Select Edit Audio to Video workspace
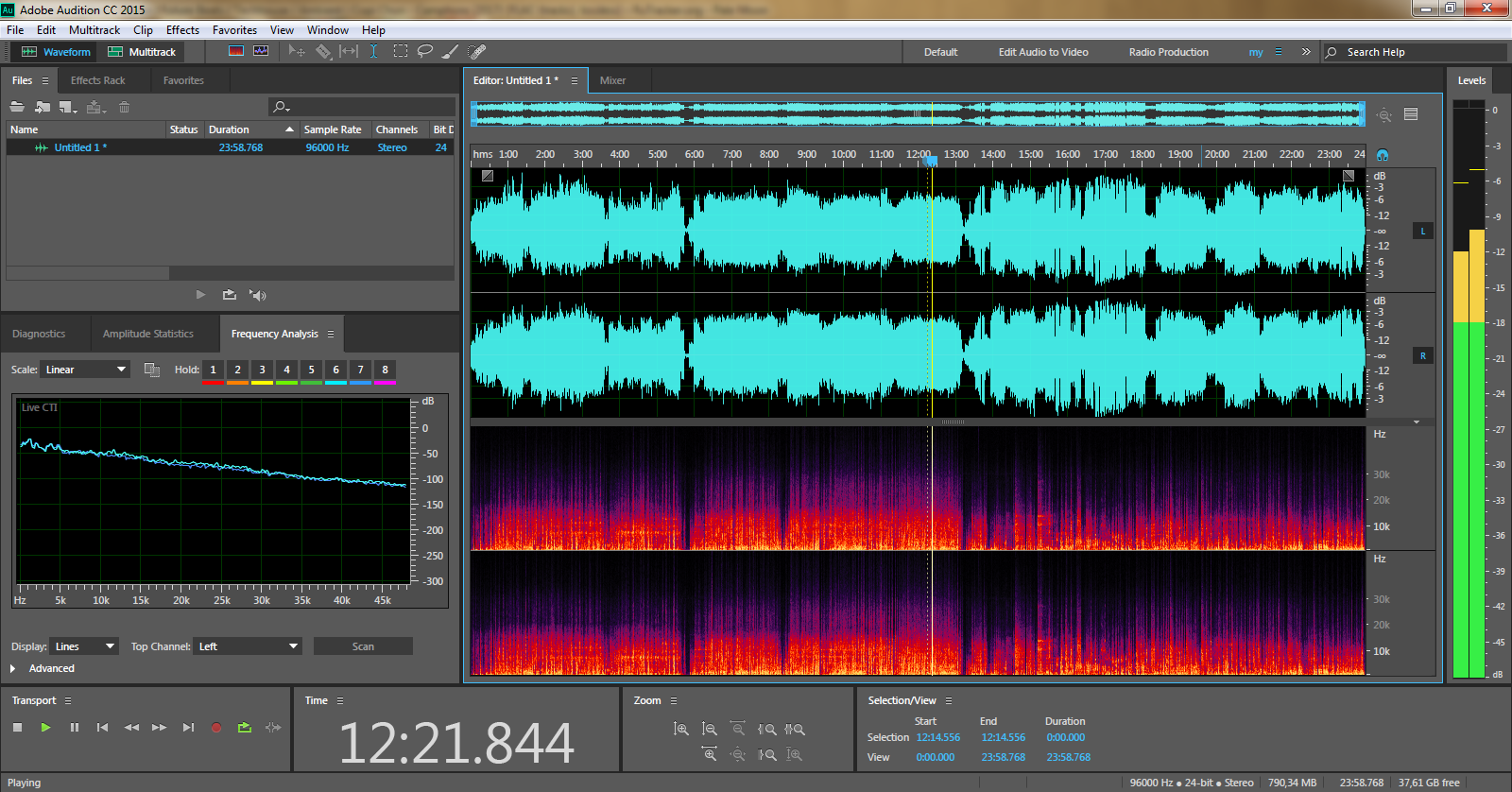The width and height of the screenshot is (1512, 792). click(1043, 52)
